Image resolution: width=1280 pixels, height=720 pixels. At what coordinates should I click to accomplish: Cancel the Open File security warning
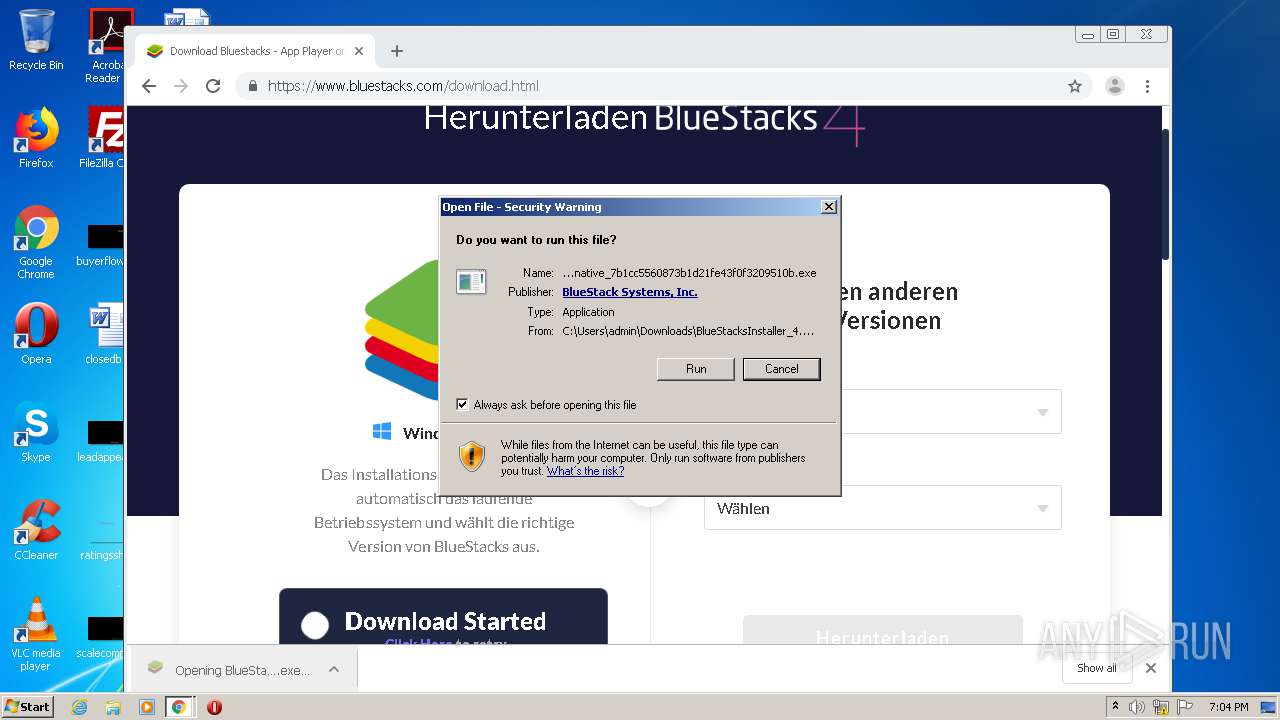click(782, 369)
